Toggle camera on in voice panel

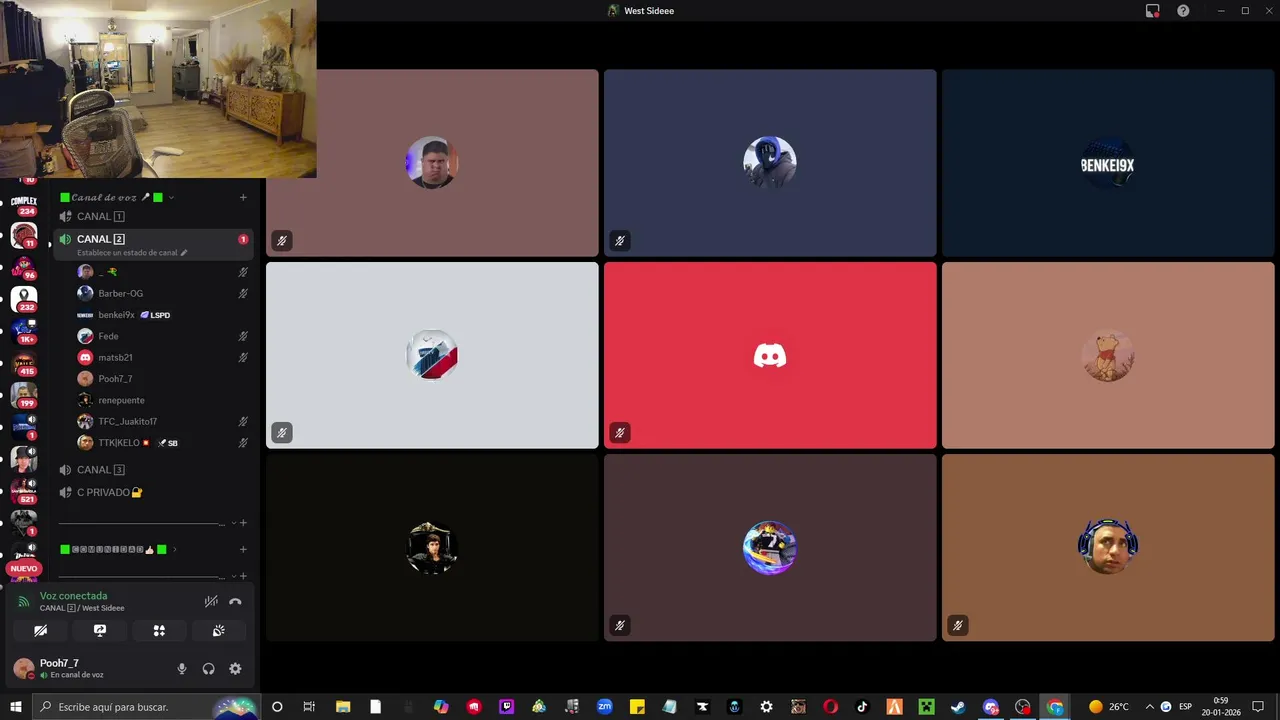pyautogui.click(x=41, y=631)
